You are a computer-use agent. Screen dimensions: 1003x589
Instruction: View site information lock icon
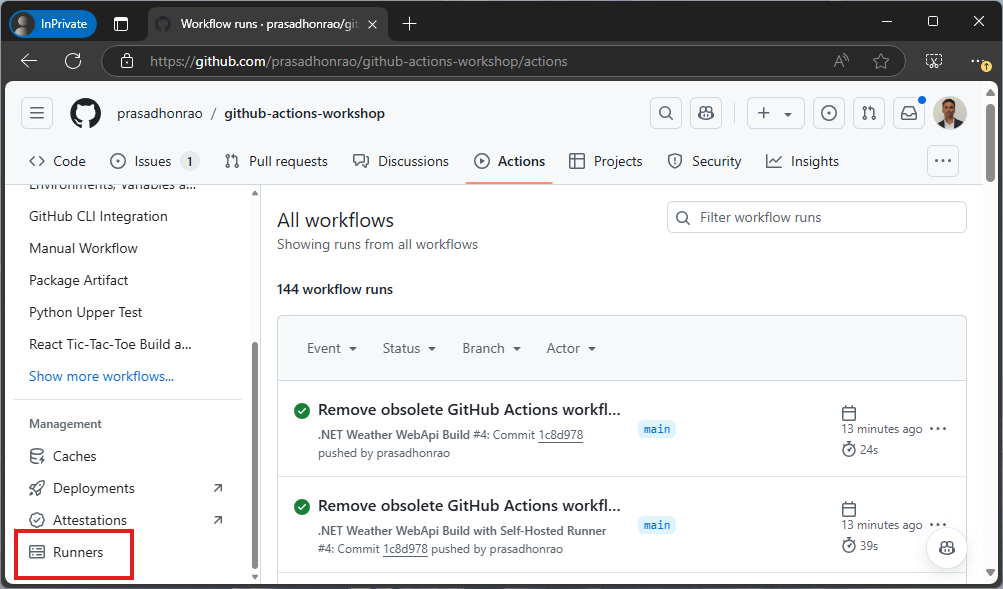(x=127, y=61)
